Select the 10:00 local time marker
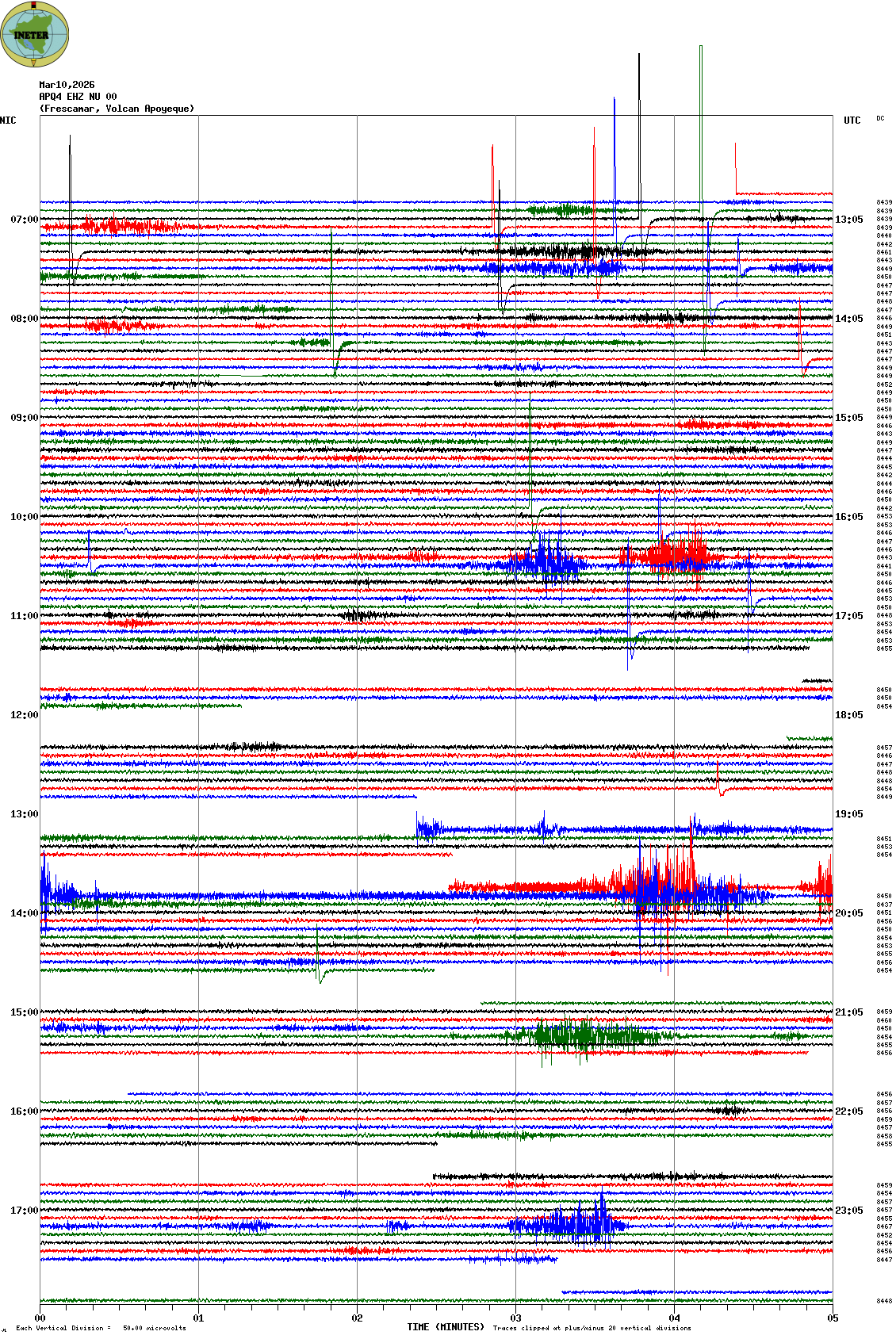 point(24,517)
